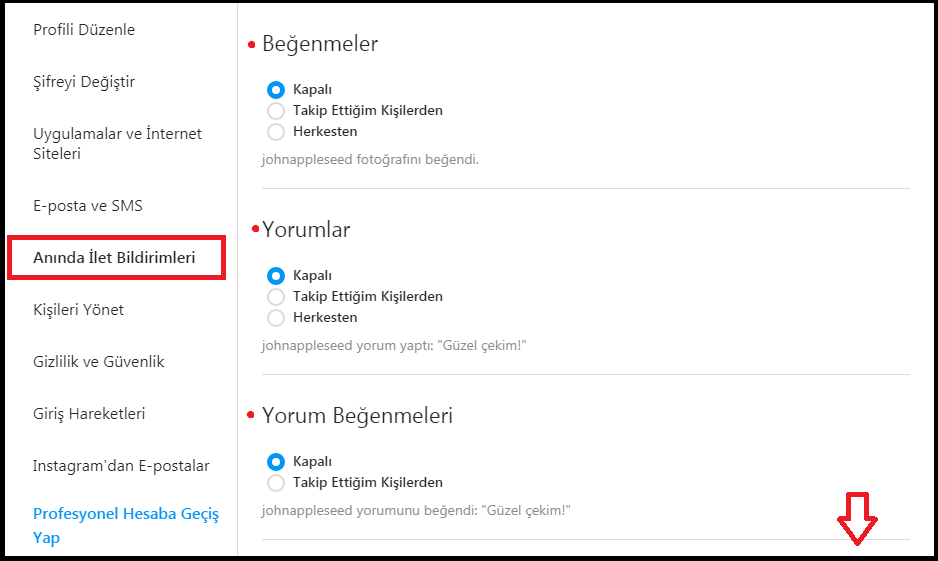Select Herkesten option under Beğenmeler
Screen dimensions: 938x561
(x=277, y=131)
